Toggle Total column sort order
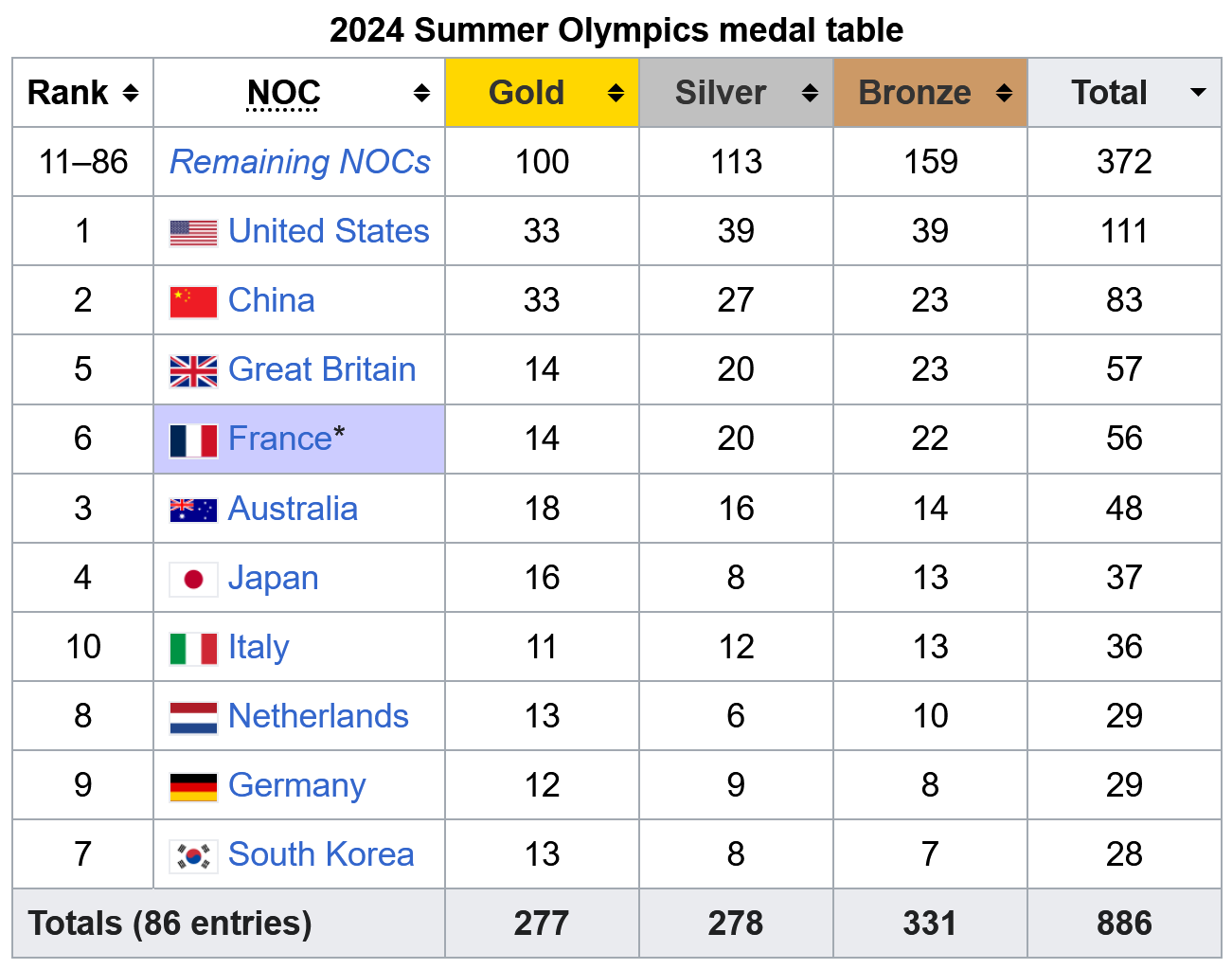This screenshot has height=969, width=1232. (x=1197, y=93)
